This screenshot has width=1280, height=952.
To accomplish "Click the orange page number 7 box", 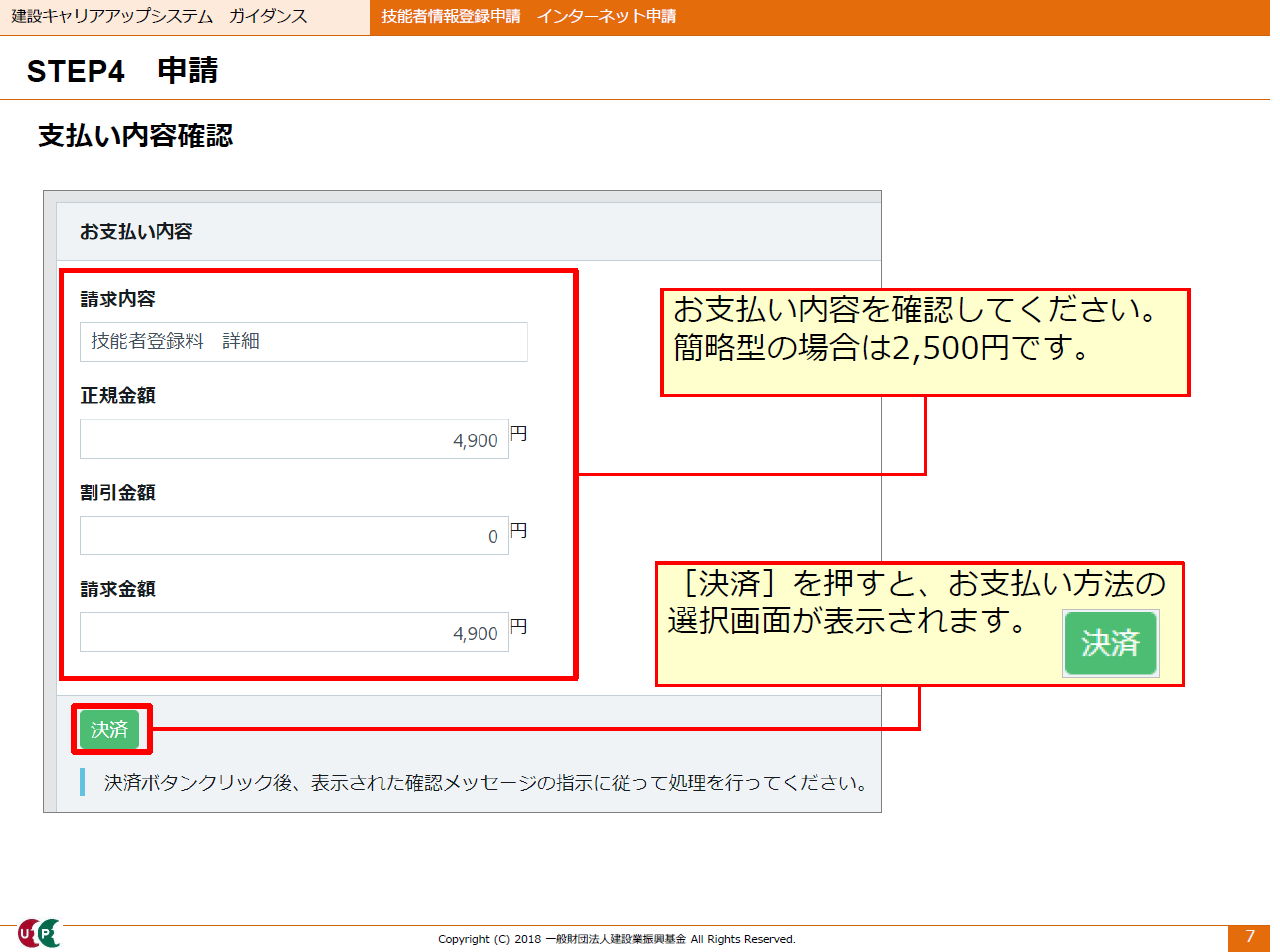I will click(1249, 937).
